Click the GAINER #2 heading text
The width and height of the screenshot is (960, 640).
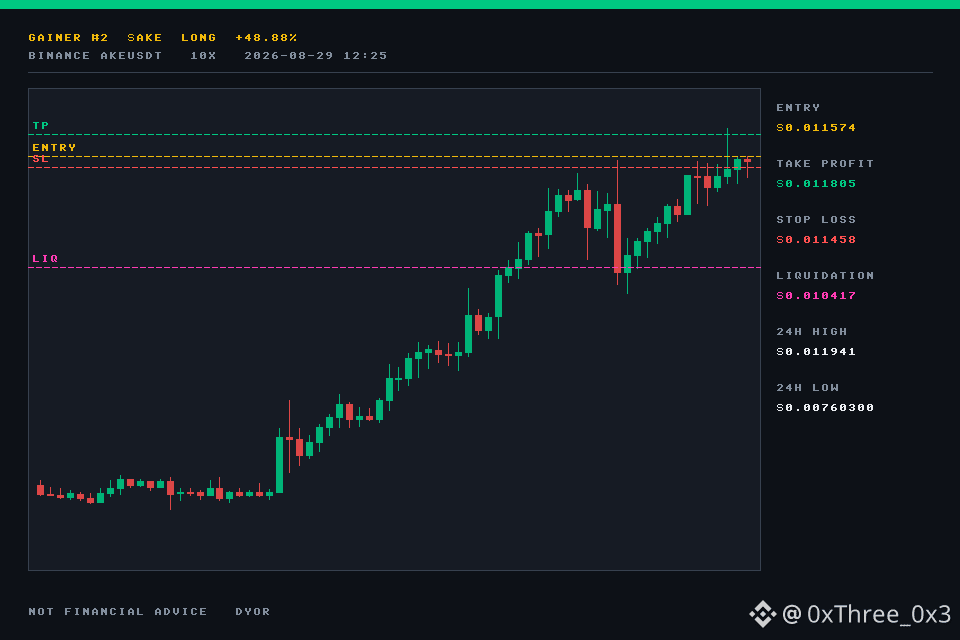point(69,37)
